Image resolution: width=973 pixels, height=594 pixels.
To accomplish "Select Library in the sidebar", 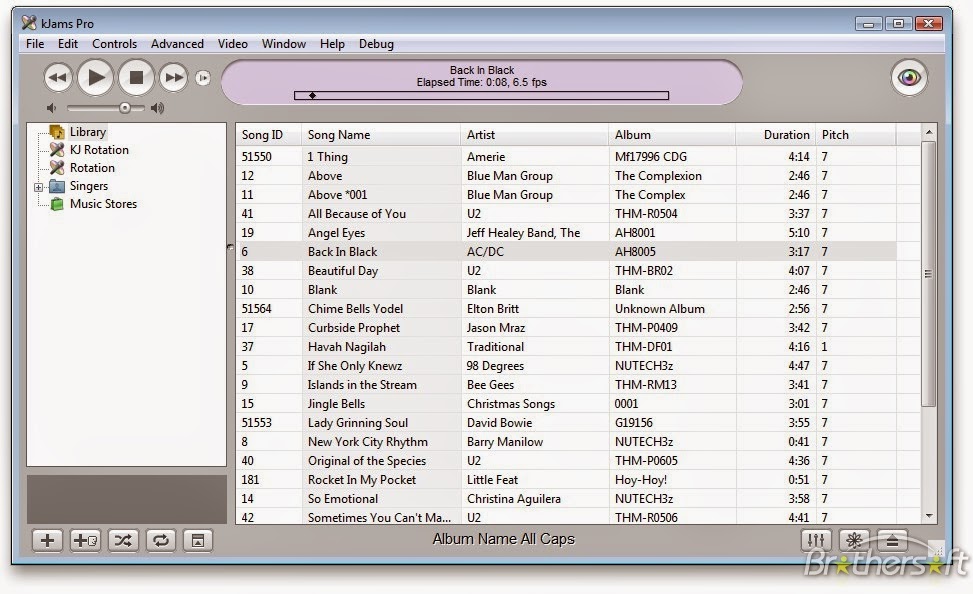I will click(x=87, y=132).
